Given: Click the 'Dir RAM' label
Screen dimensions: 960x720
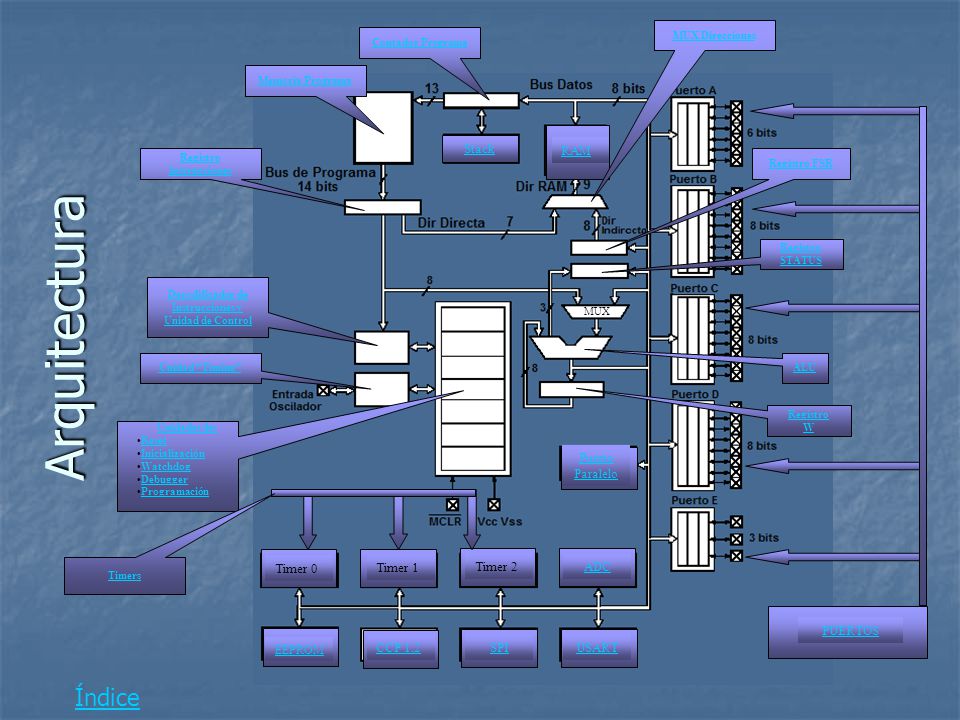Looking at the screenshot, I should (x=541, y=186).
